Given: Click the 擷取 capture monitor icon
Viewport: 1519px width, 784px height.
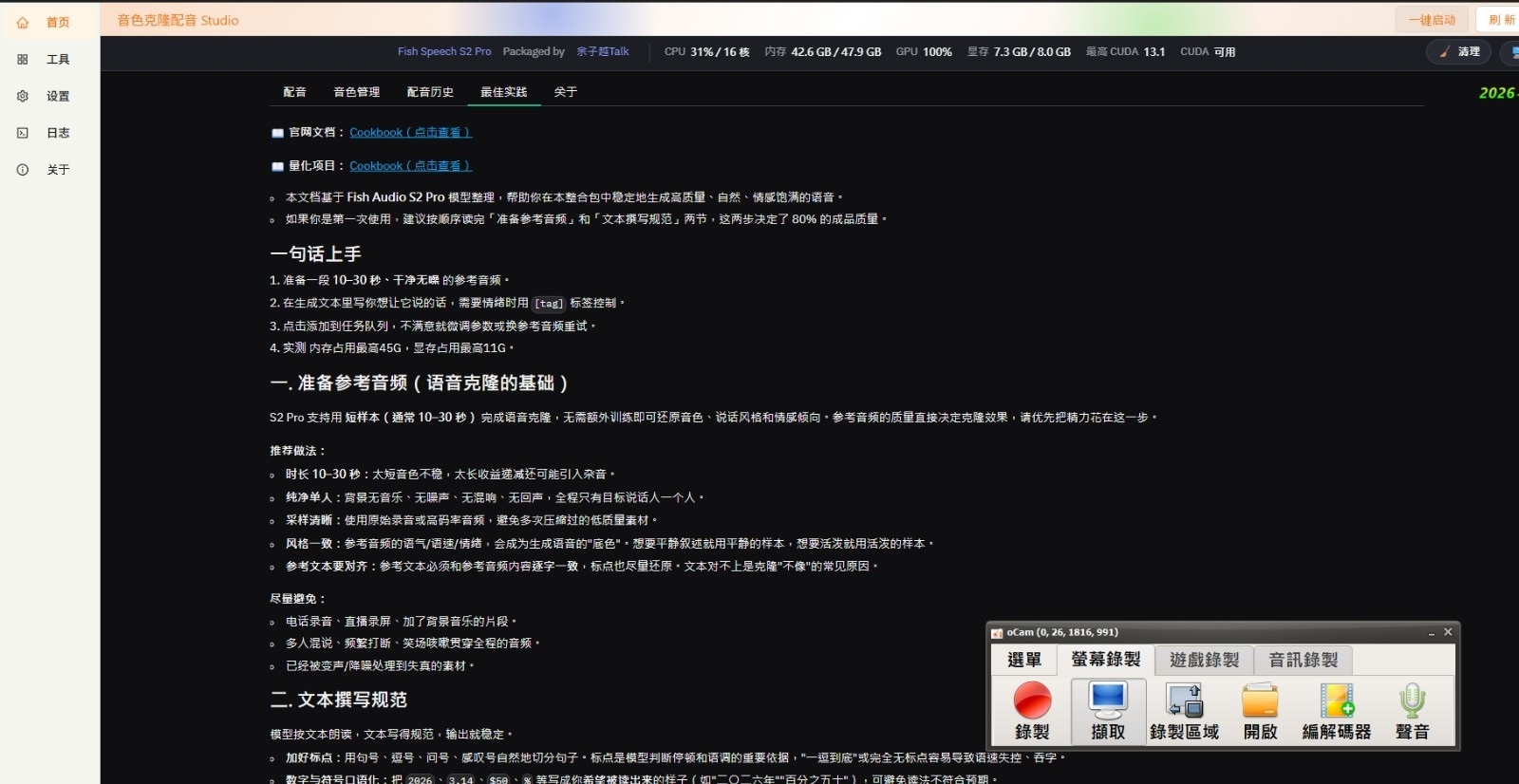Looking at the screenshot, I should pos(1108,700).
